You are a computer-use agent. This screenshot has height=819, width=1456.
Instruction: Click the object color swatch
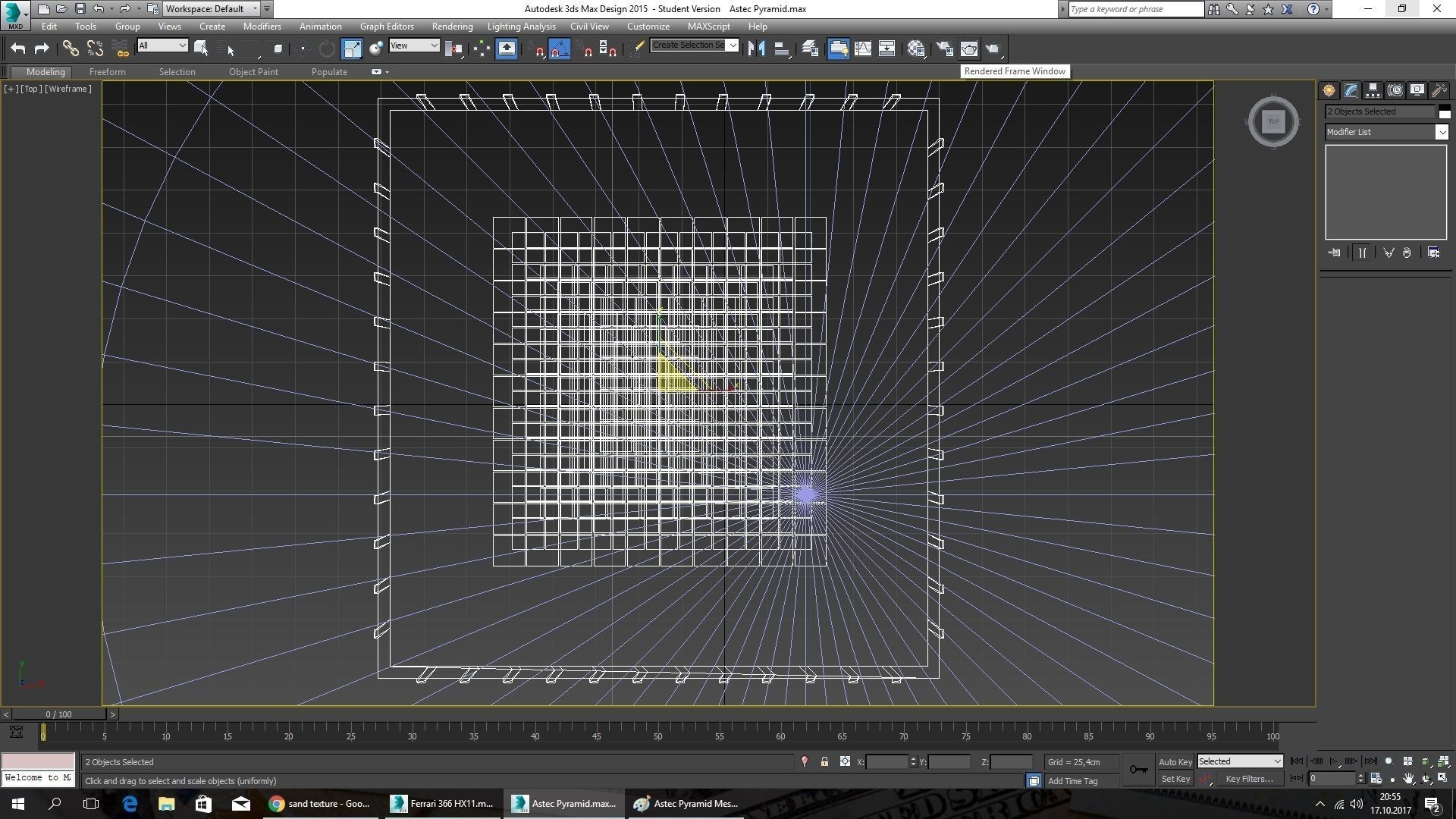(1445, 112)
